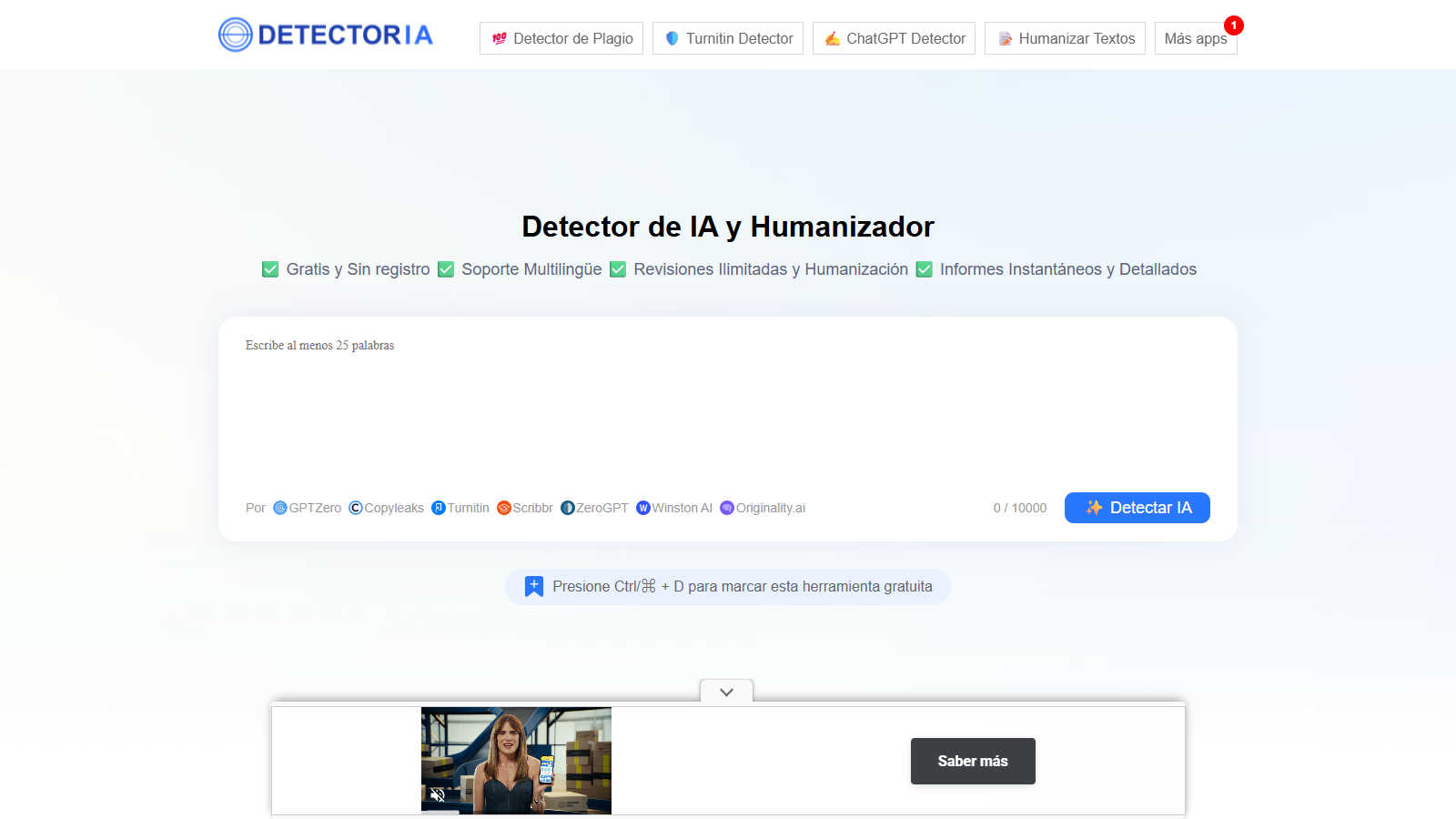This screenshot has width=1456, height=819.
Task: Click the Turnitin logo icon in footer row
Action: 439,508
